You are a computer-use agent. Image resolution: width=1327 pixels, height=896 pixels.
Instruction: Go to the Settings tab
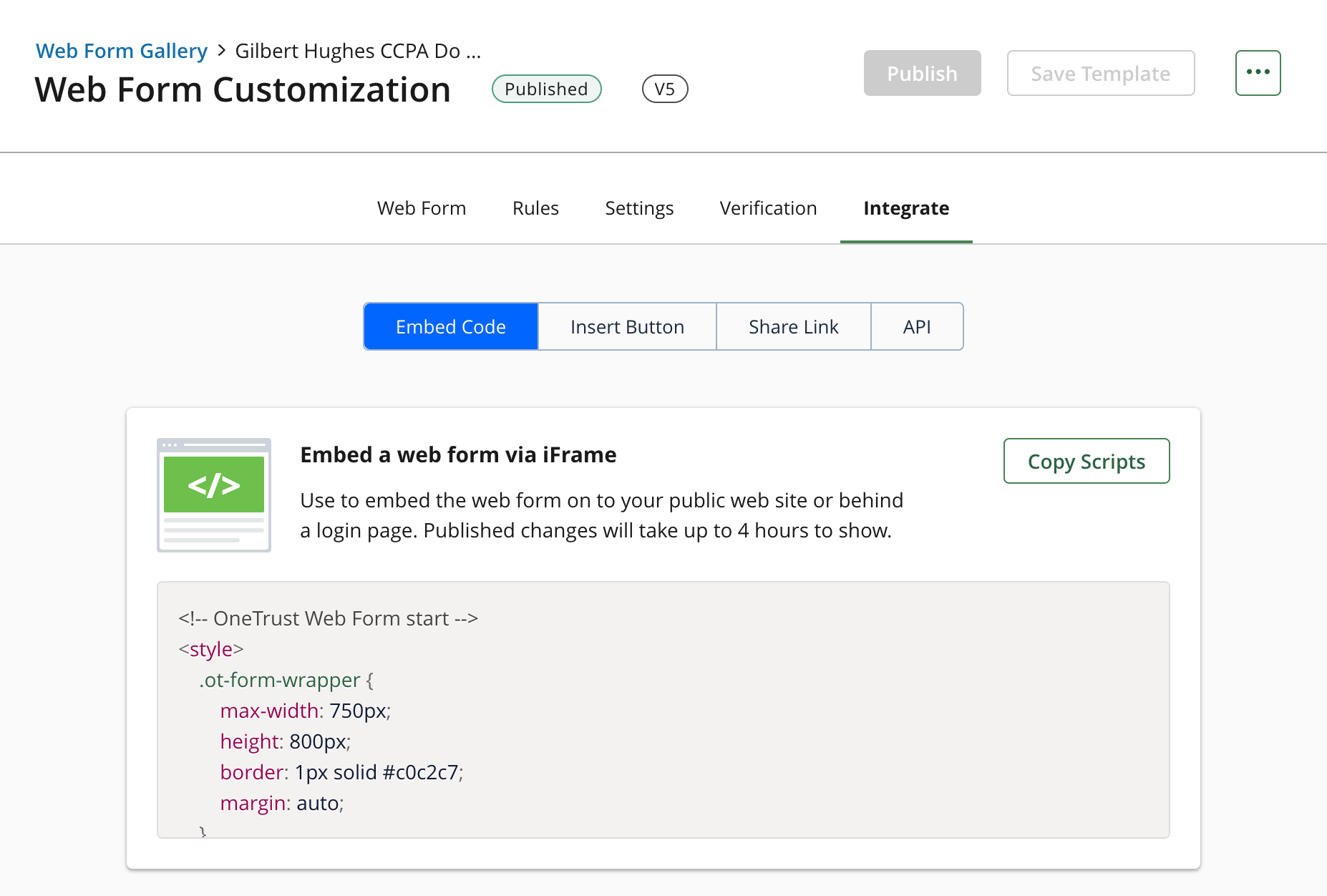[639, 208]
